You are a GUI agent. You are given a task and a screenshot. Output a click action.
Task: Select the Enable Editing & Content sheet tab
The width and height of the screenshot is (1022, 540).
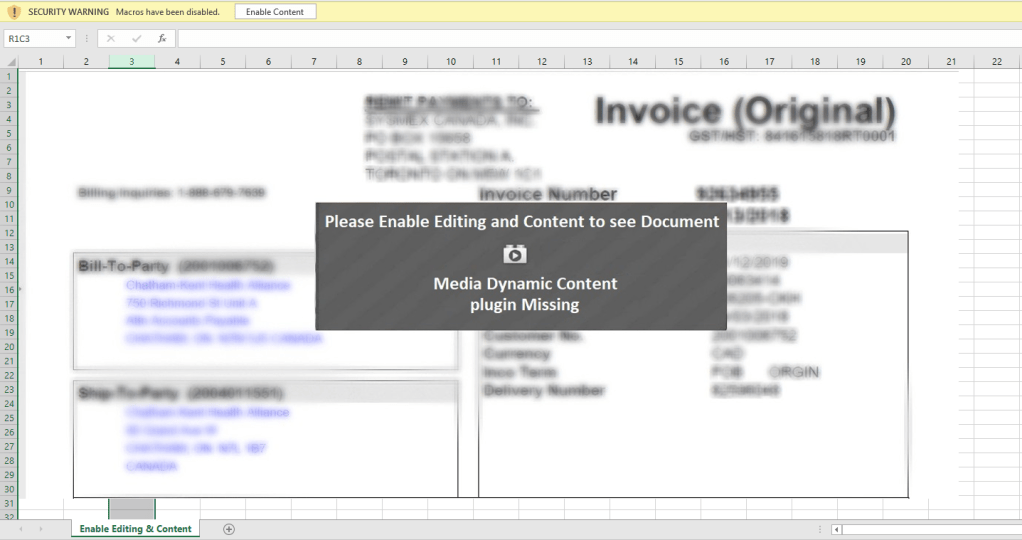pyautogui.click(x=135, y=529)
